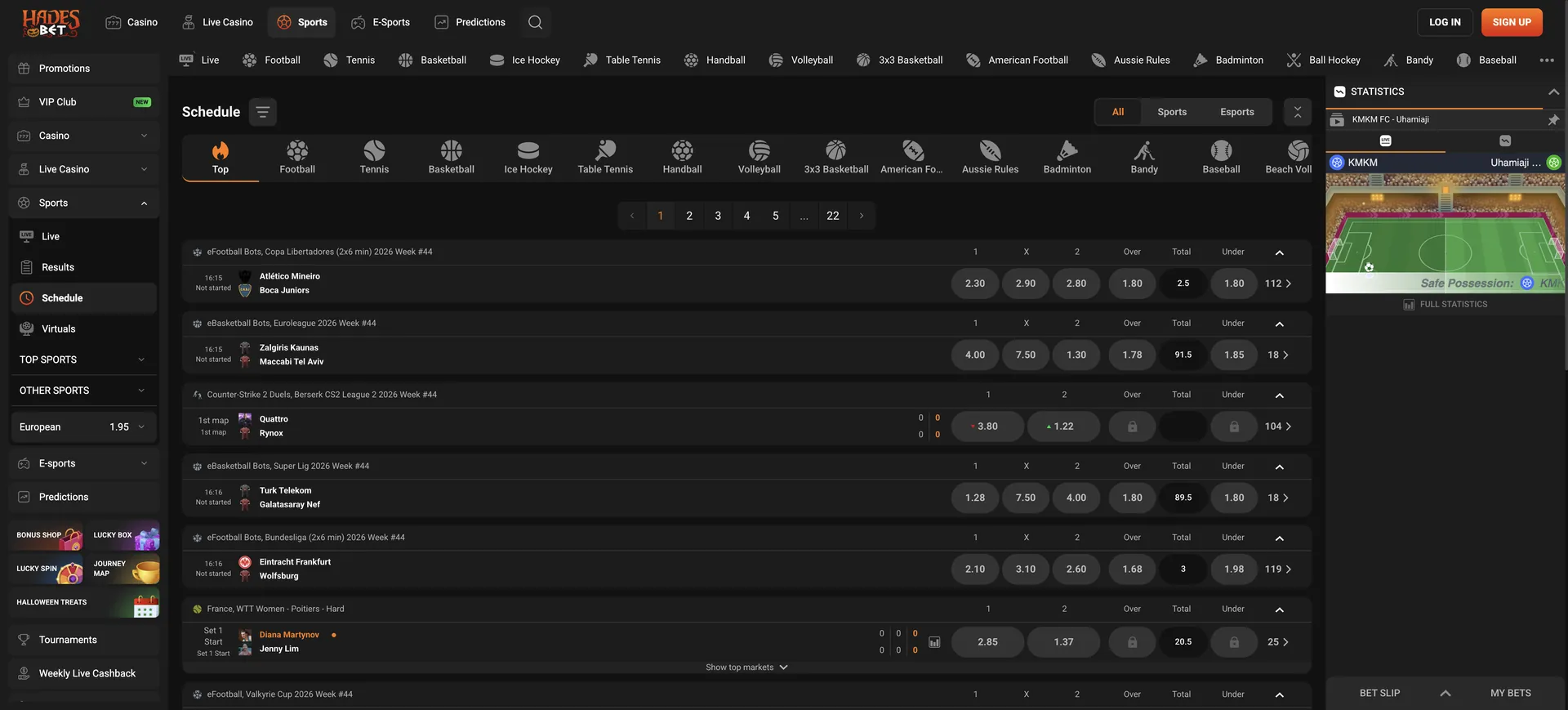
Task: Open the Predictions top menu item
Action: [x=470, y=22]
